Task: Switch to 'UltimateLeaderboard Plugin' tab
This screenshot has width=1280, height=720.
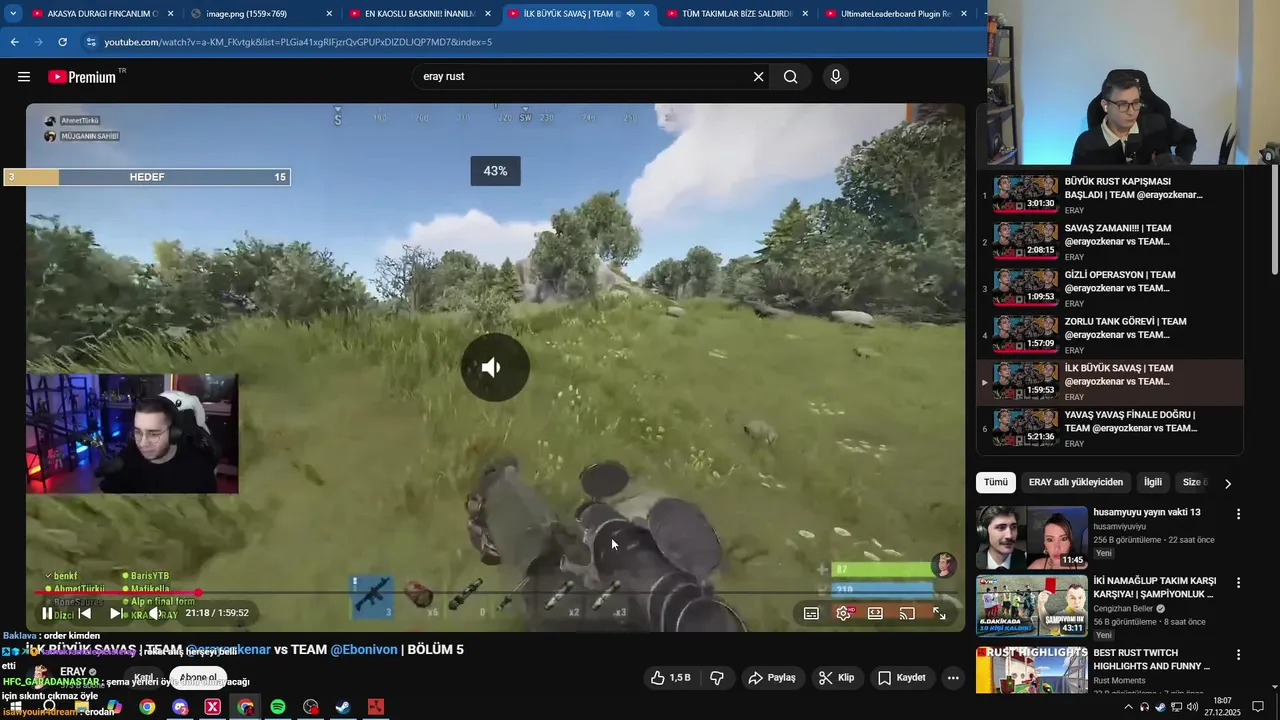Action: pos(896,14)
